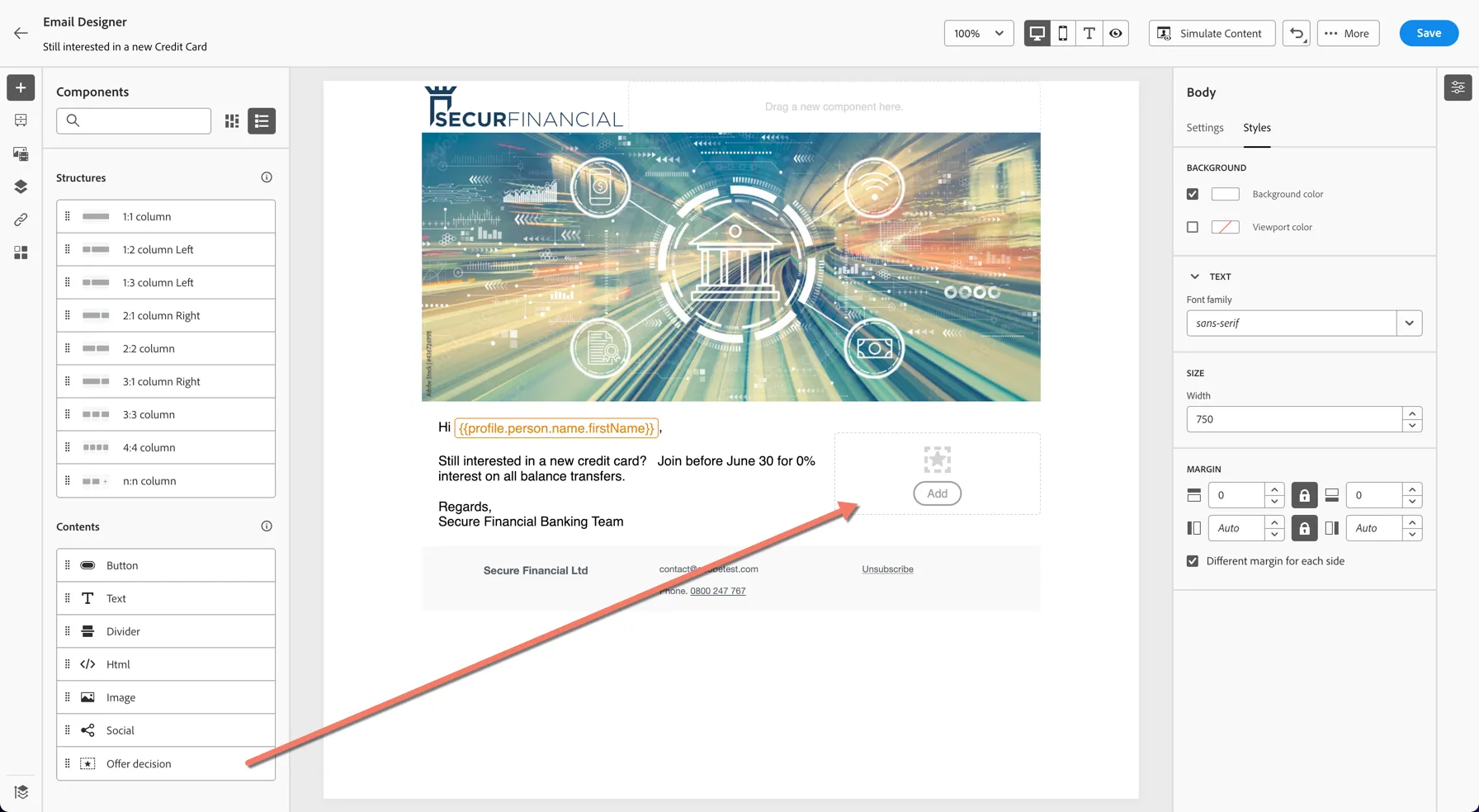Image resolution: width=1479 pixels, height=812 pixels.
Task: Toggle the left-right margin lock
Action: pyautogui.click(x=1304, y=528)
